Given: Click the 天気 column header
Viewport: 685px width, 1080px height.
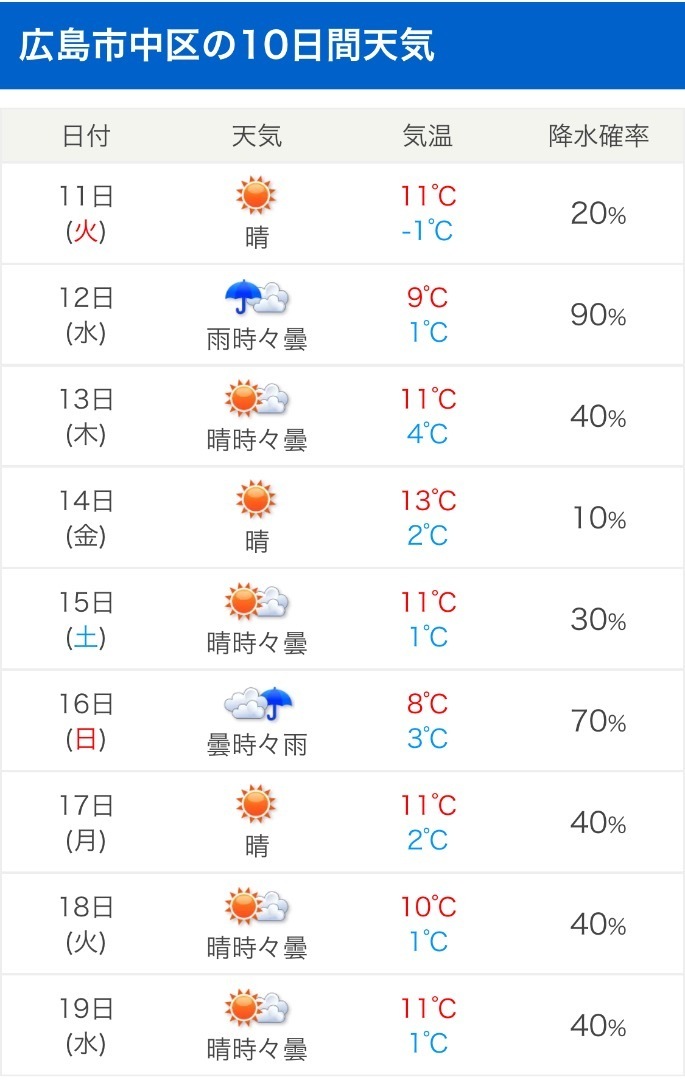Looking at the screenshot, I should (256, 136).
